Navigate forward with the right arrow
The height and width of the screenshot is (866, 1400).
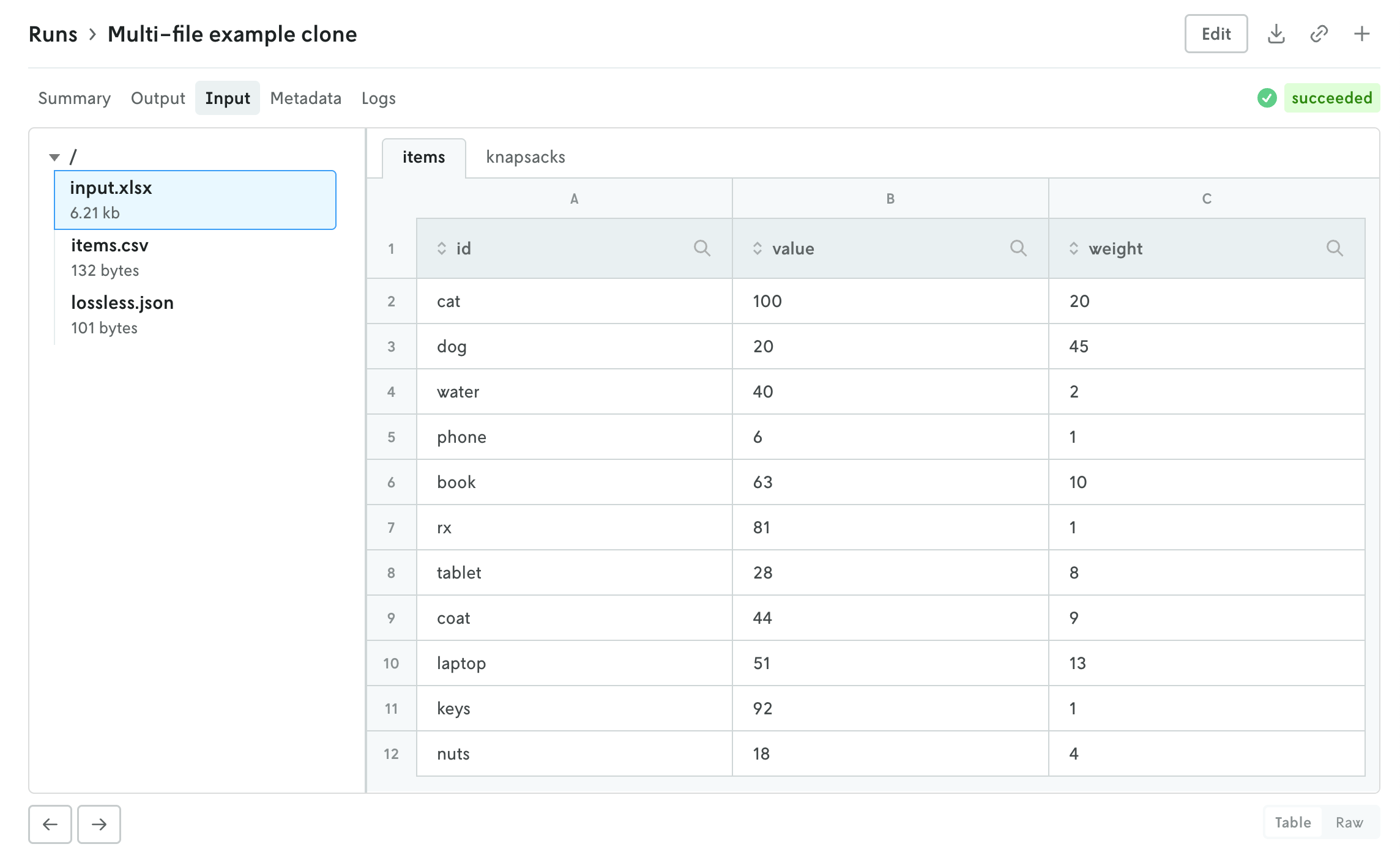[99, 824]
